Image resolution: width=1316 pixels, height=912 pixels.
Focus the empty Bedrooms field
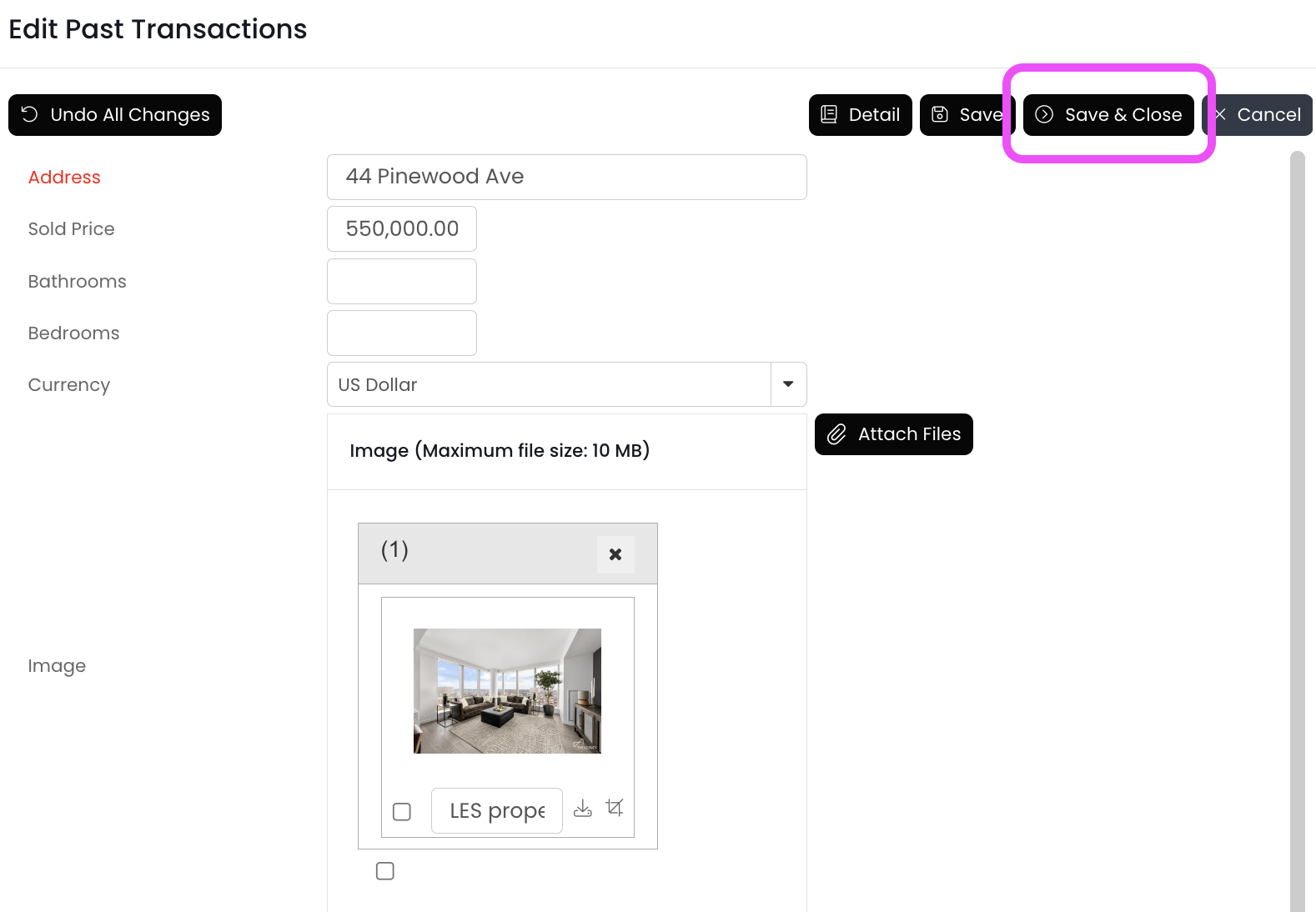(401, 333)
